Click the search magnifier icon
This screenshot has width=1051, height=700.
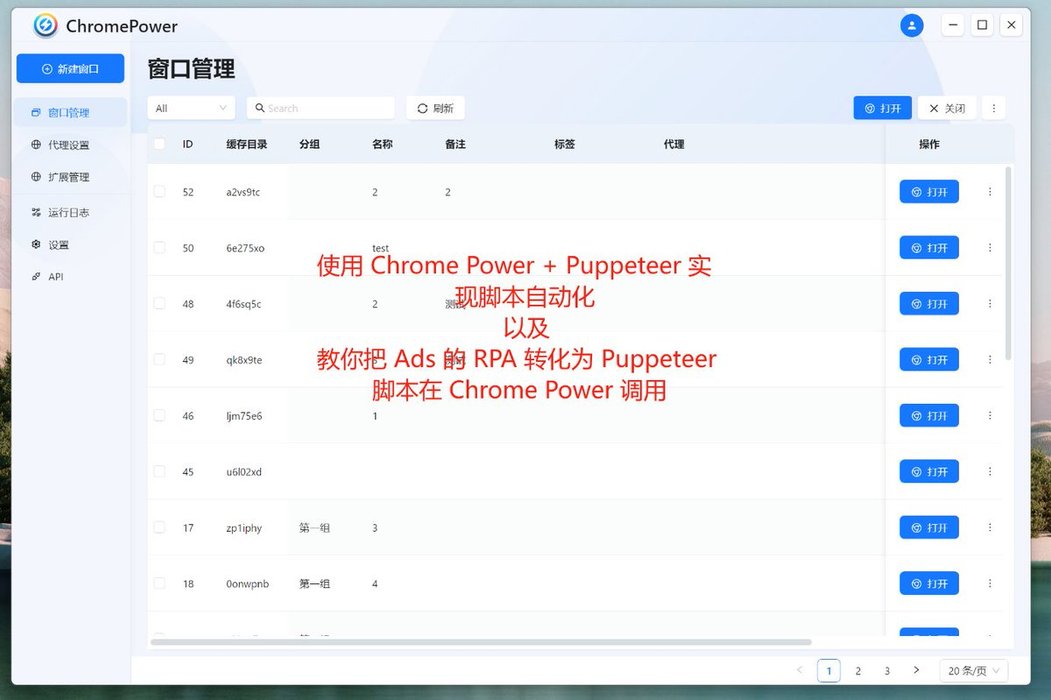[259, 108]
